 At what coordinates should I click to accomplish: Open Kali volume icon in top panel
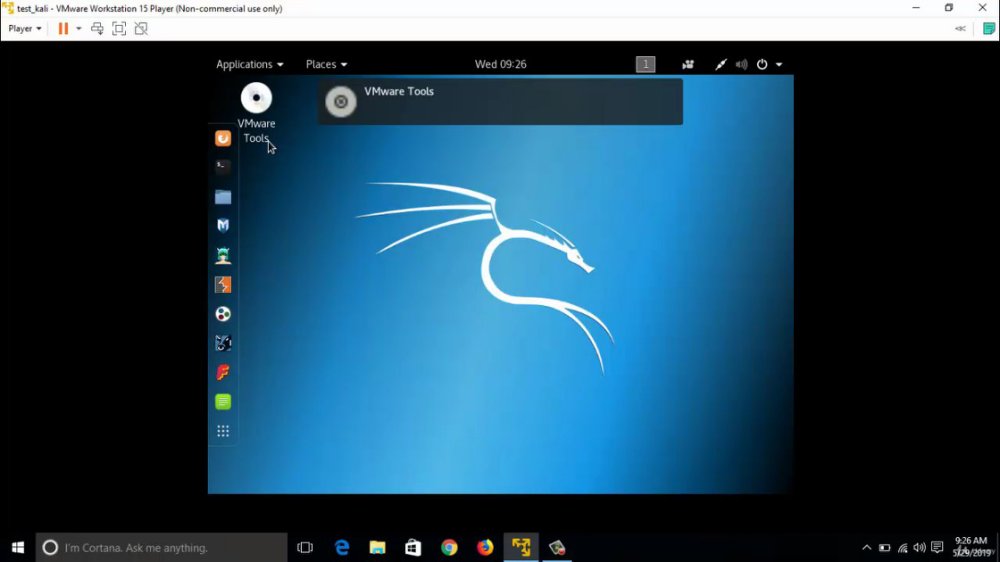(x=741, y=64)
